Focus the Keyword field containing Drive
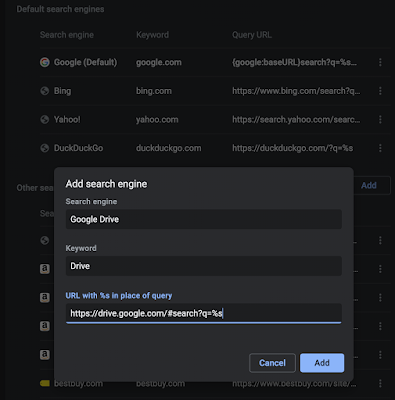The width and height of the screenshot is (395, 400). point(204,266)
